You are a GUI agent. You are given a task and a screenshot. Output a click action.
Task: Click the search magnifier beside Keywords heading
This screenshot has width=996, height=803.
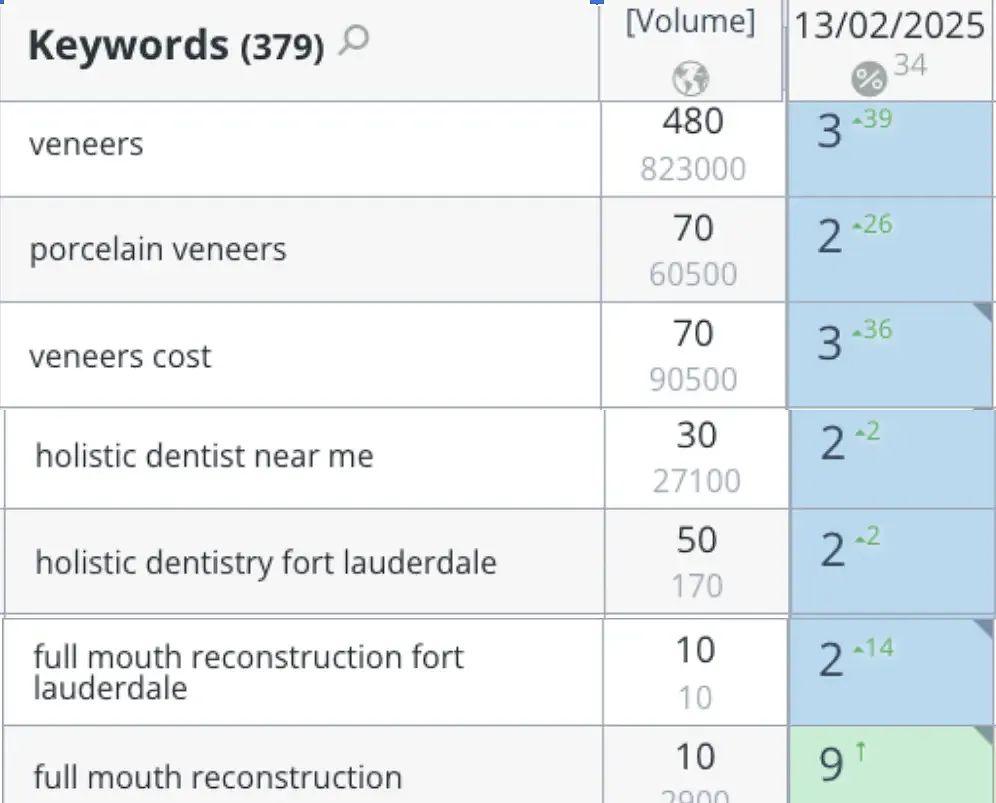click(354, 43)
